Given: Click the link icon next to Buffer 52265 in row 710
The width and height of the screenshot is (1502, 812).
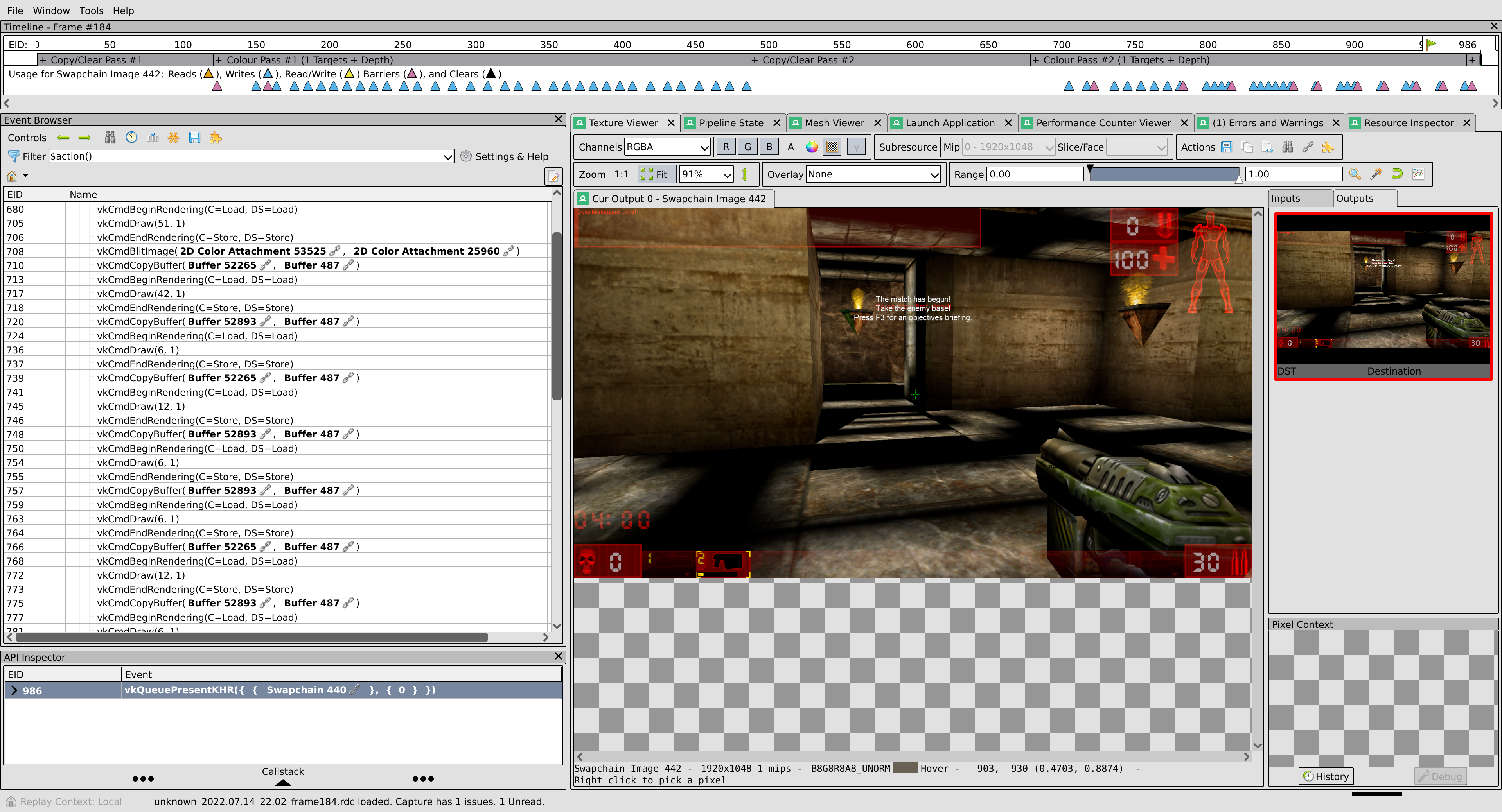Looking at the screenshot, I should point(265,265).
